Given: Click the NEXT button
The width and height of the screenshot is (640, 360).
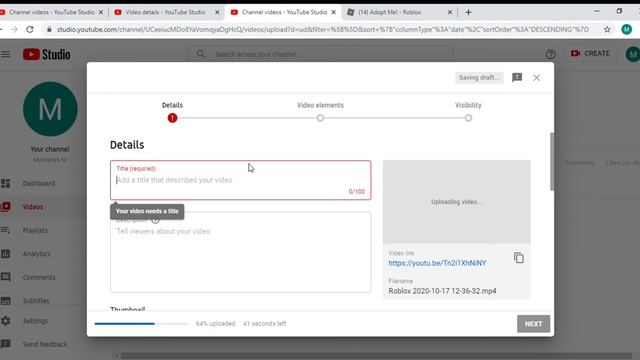Looking at the screenshot, I should pyautogui.click(x=533, y=324).
